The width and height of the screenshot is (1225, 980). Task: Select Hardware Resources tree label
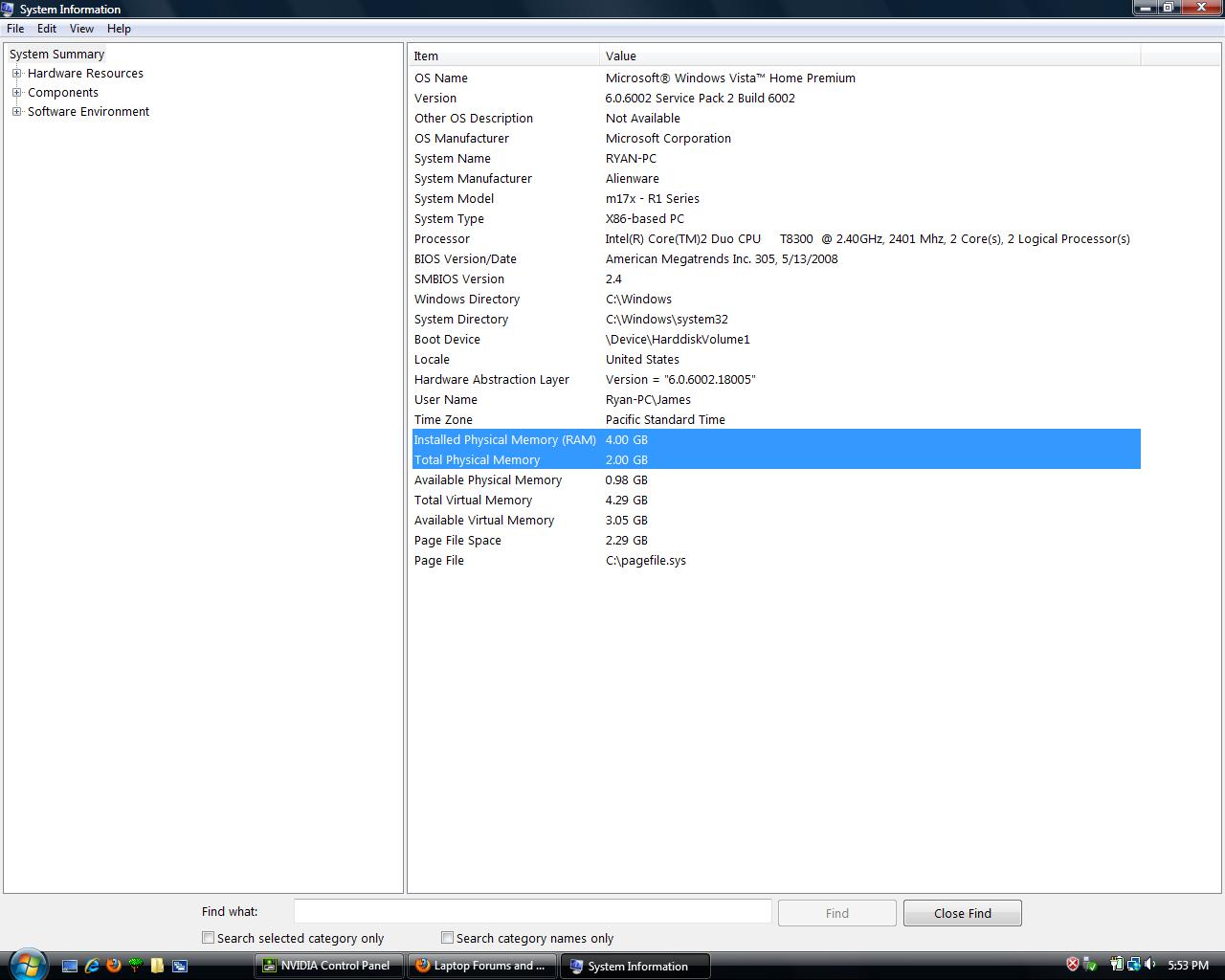tap(85, 74)
